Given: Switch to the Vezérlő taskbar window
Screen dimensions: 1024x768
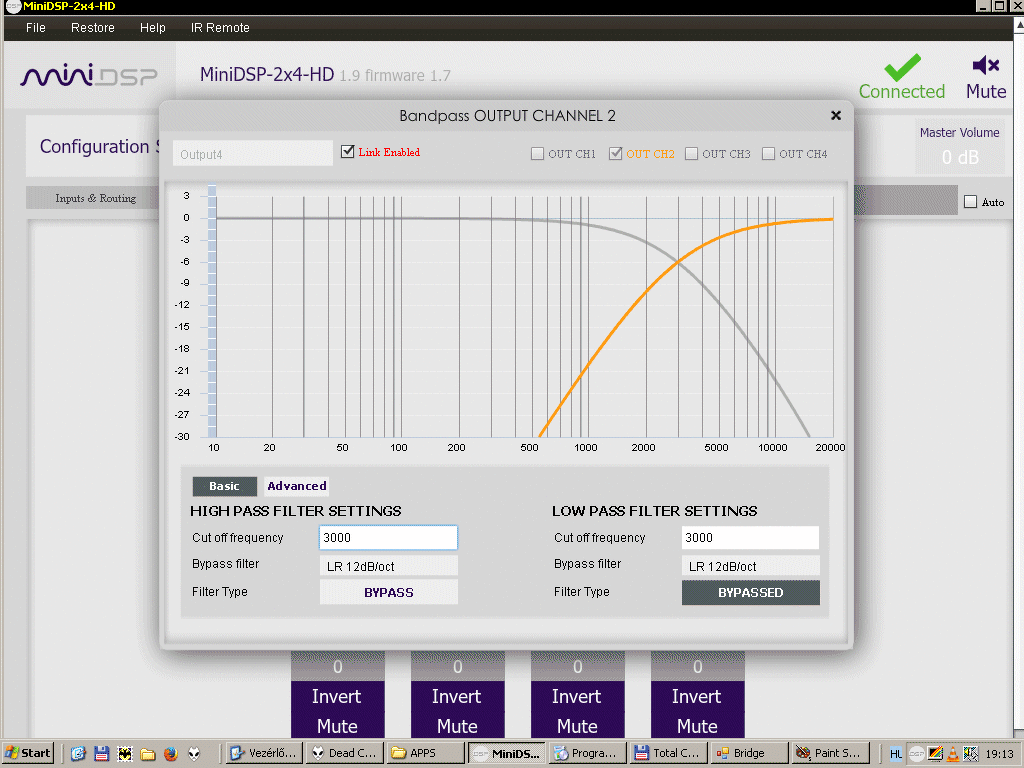Looking at the screenshot, I should coord(264,753).
